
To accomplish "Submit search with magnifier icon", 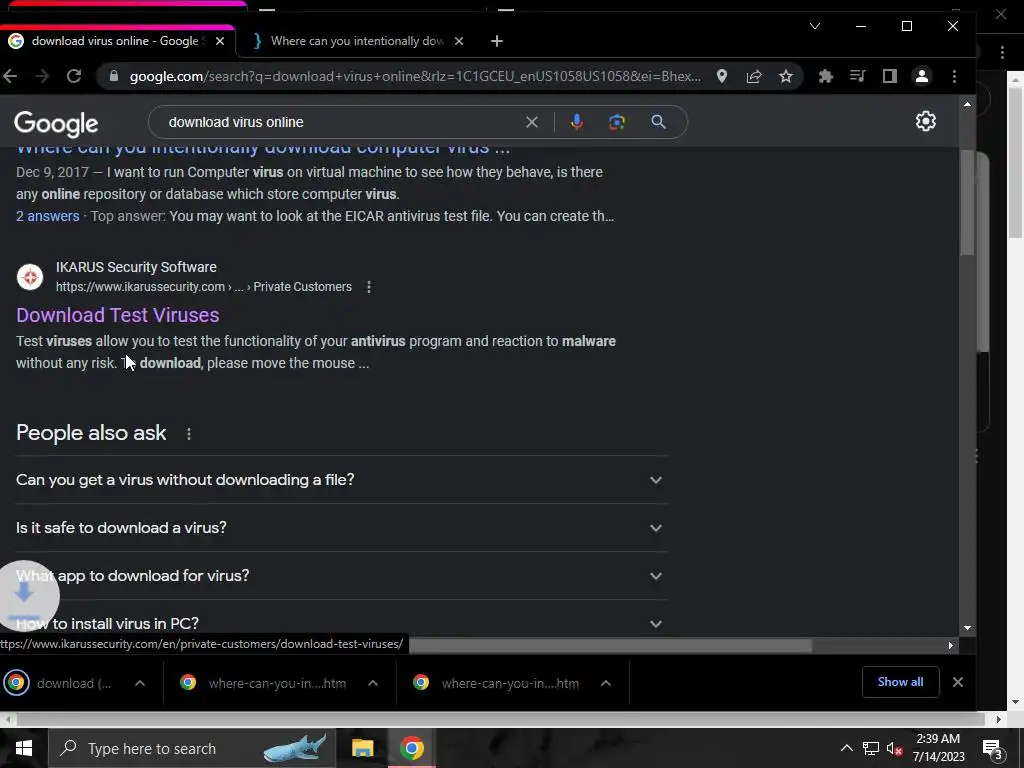I will pos(658,122).
